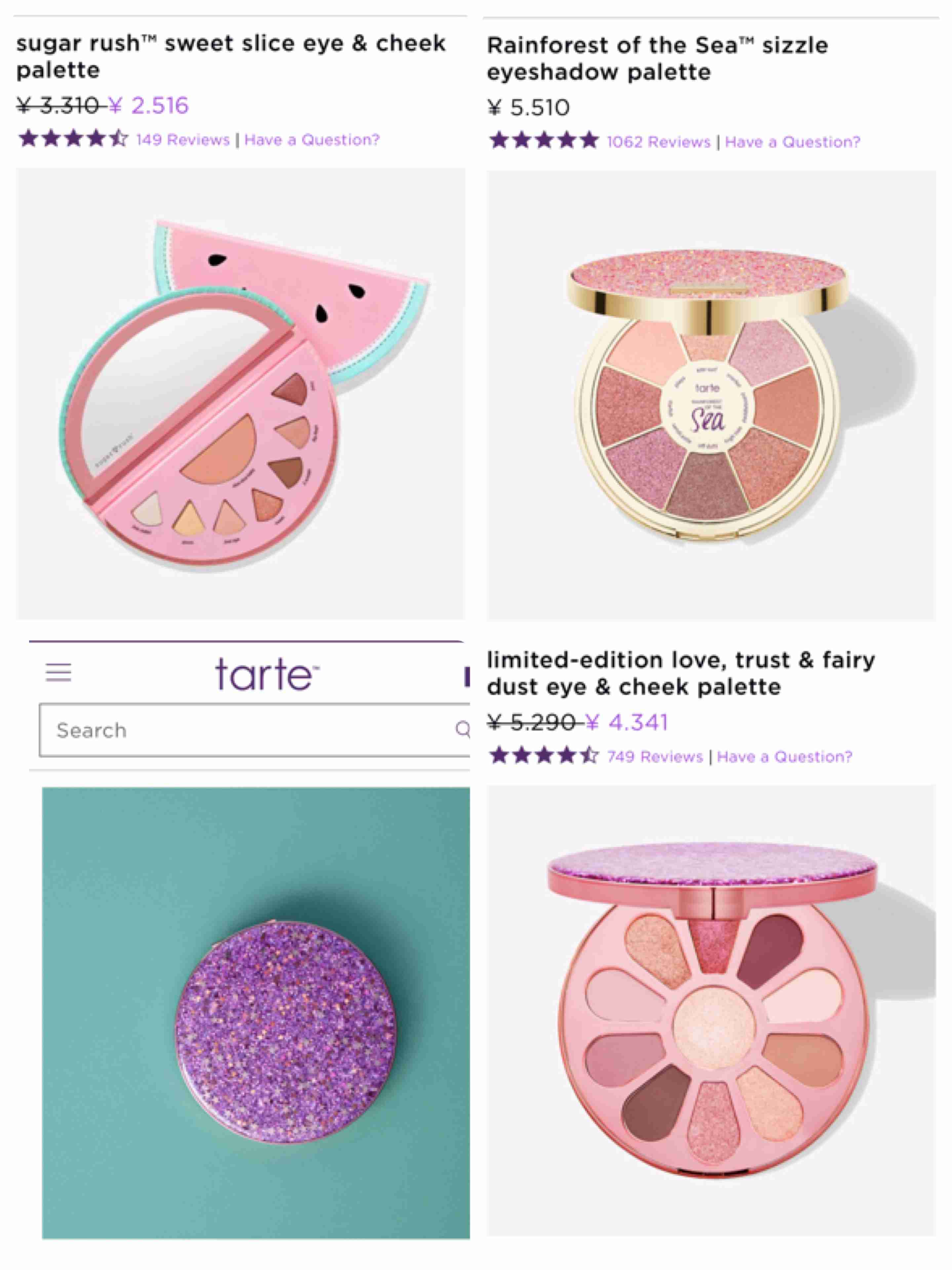Open the hamburger menu icon
The width and height of the screenshot is (952, 1270).
coord(58,672)
